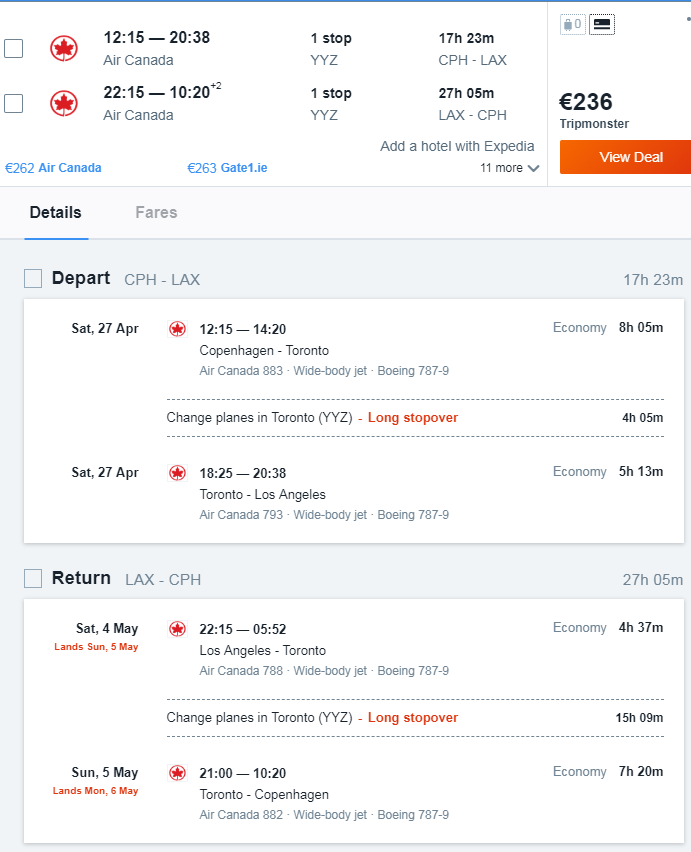691x852 pixels.
Task: Click the carry-on bag count icon
Action: tap(573, 24)
